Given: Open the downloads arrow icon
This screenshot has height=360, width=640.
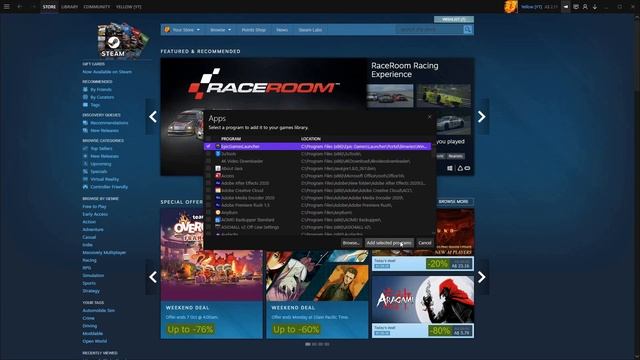Looking at the screenshot, I should click(595, 7).
